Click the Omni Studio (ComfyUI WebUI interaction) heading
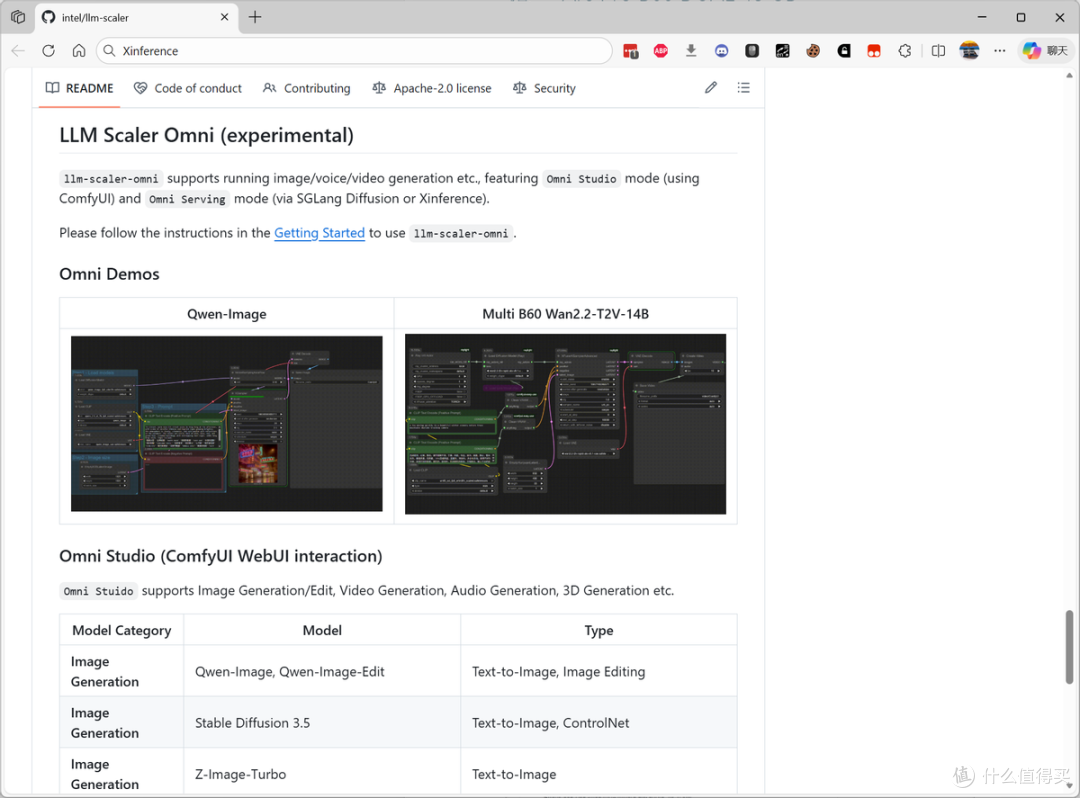 click(x=220, y=556)
